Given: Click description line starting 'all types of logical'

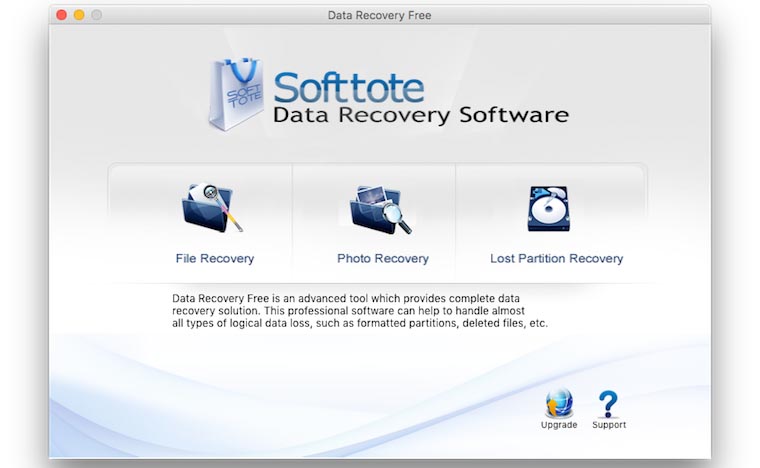Looking at the screenshot, I should coord(360,323).
